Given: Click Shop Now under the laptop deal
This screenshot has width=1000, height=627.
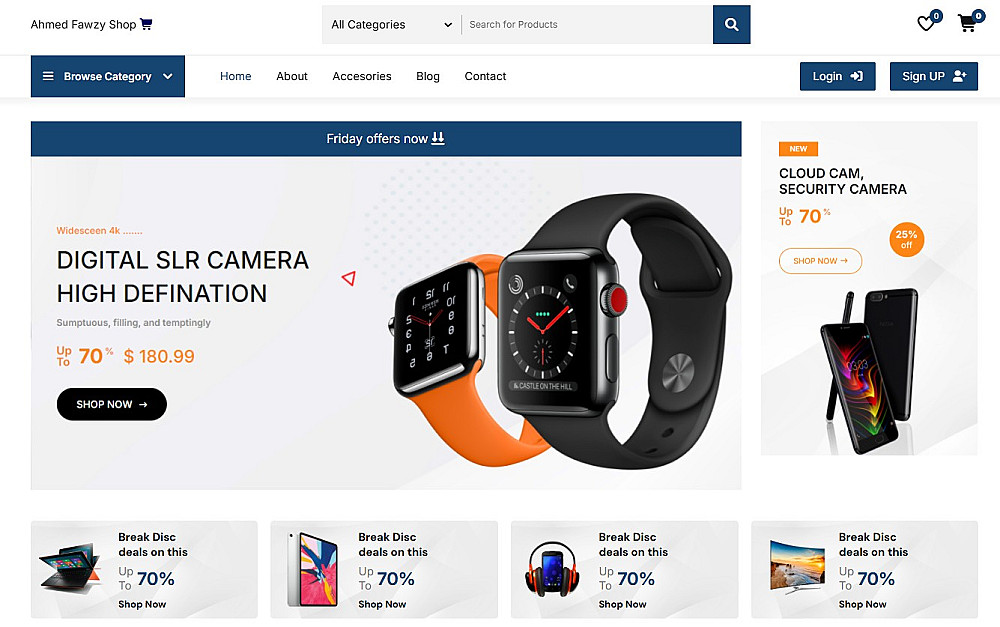Looking at the screenshot, I should pyautogui.click(x=142, y=604).
